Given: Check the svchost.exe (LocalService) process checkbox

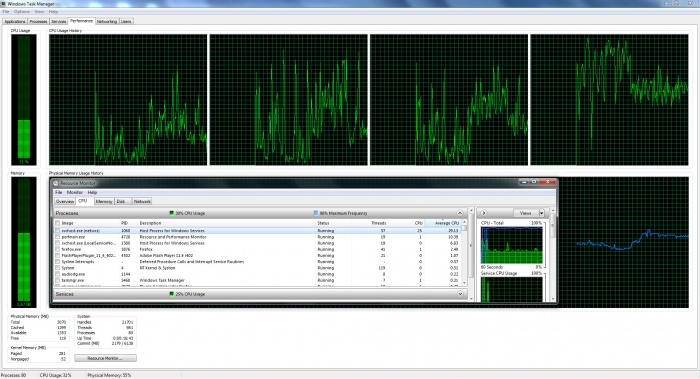Looking at the screenshot, I should (58, 243).
